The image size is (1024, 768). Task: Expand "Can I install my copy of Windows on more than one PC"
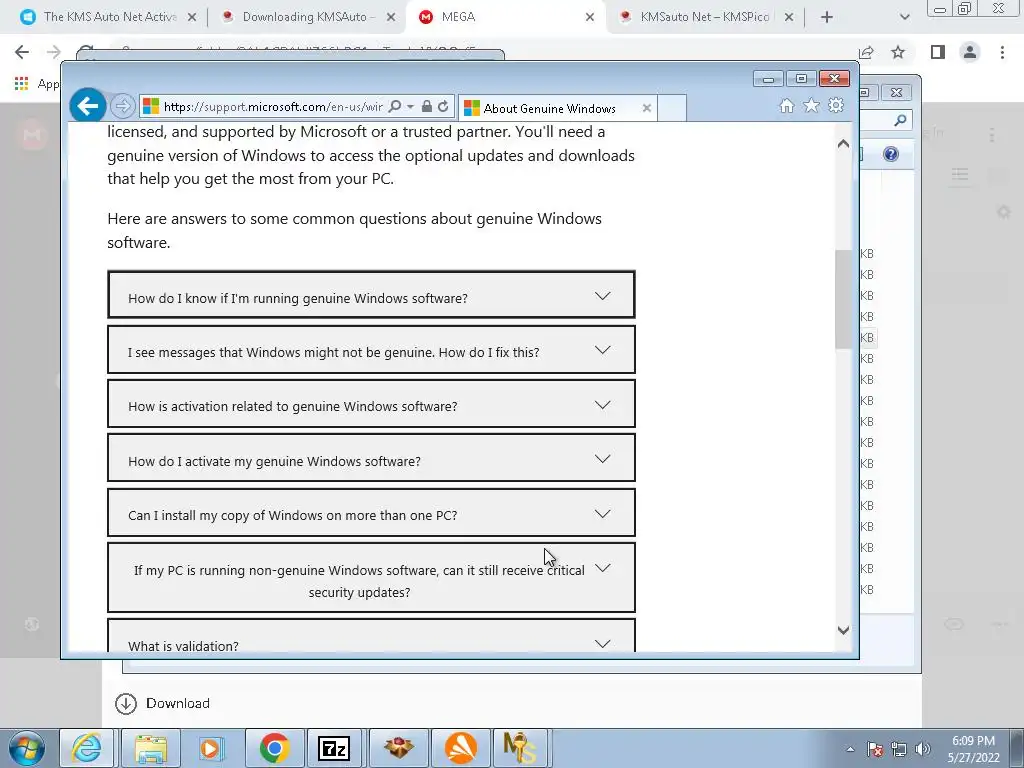(x=371, y=513)
